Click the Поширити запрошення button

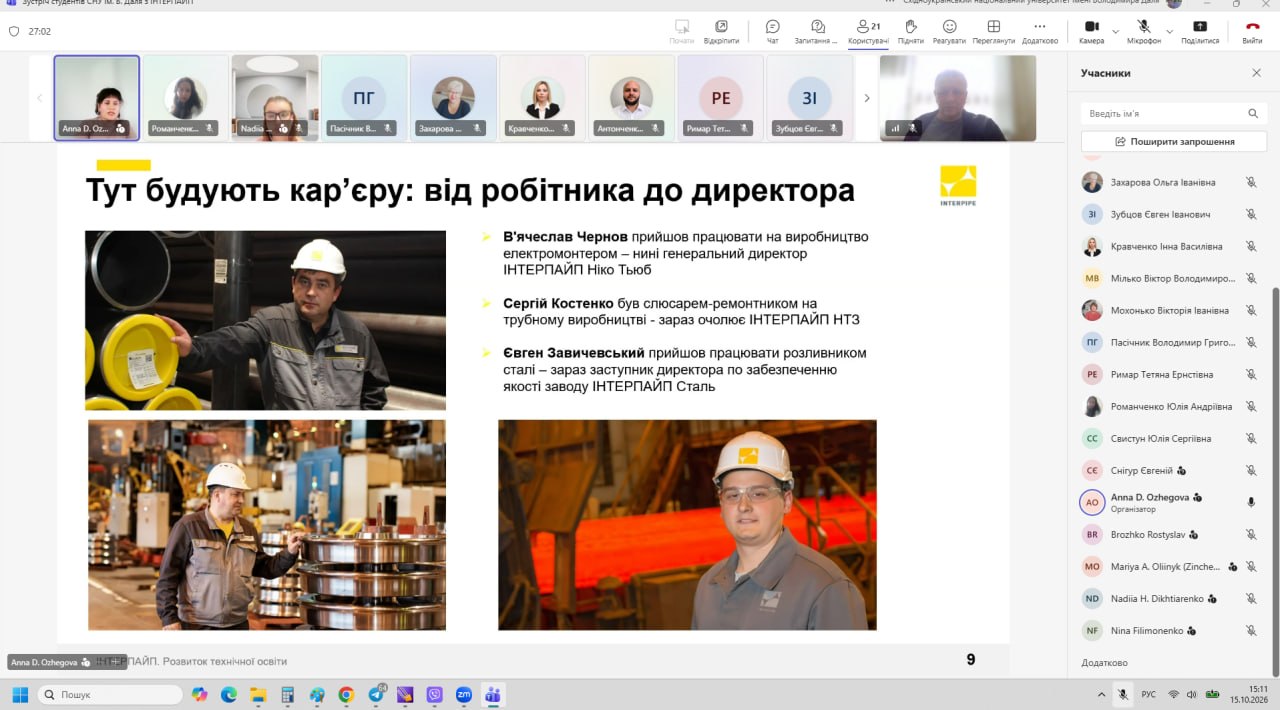(1173, 142)
